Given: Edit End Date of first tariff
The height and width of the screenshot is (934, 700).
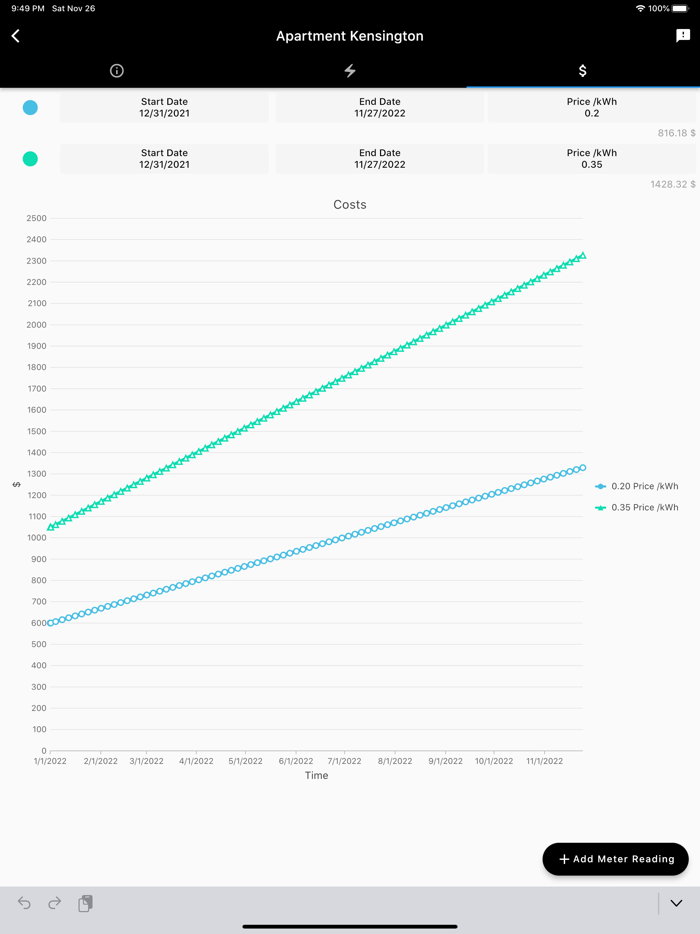Looking at the screenshot, I should (x=380, y=108).
